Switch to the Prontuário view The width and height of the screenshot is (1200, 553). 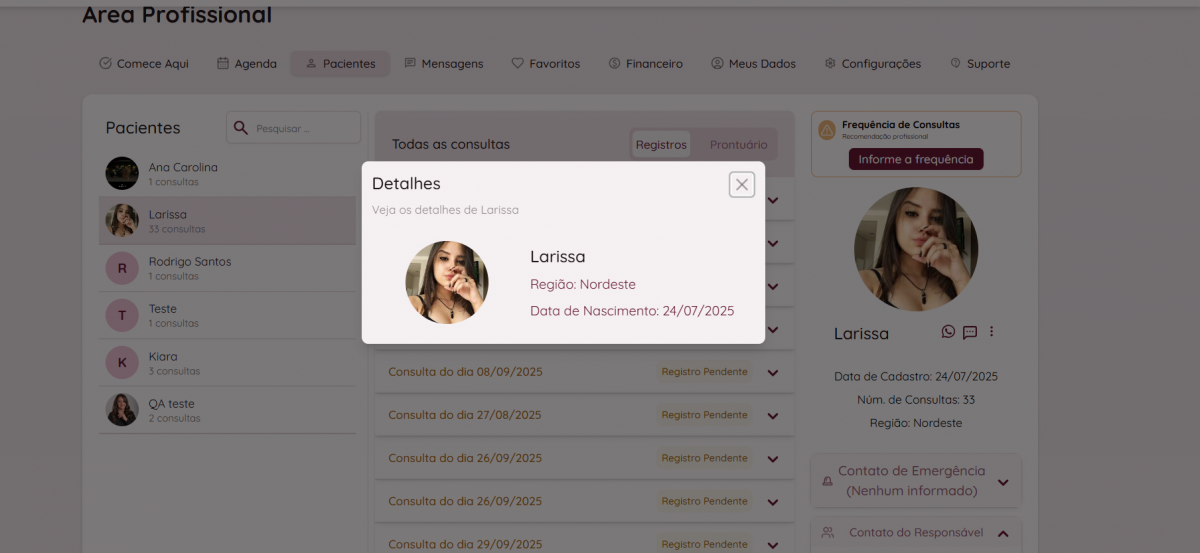click(x=738, y=144)
